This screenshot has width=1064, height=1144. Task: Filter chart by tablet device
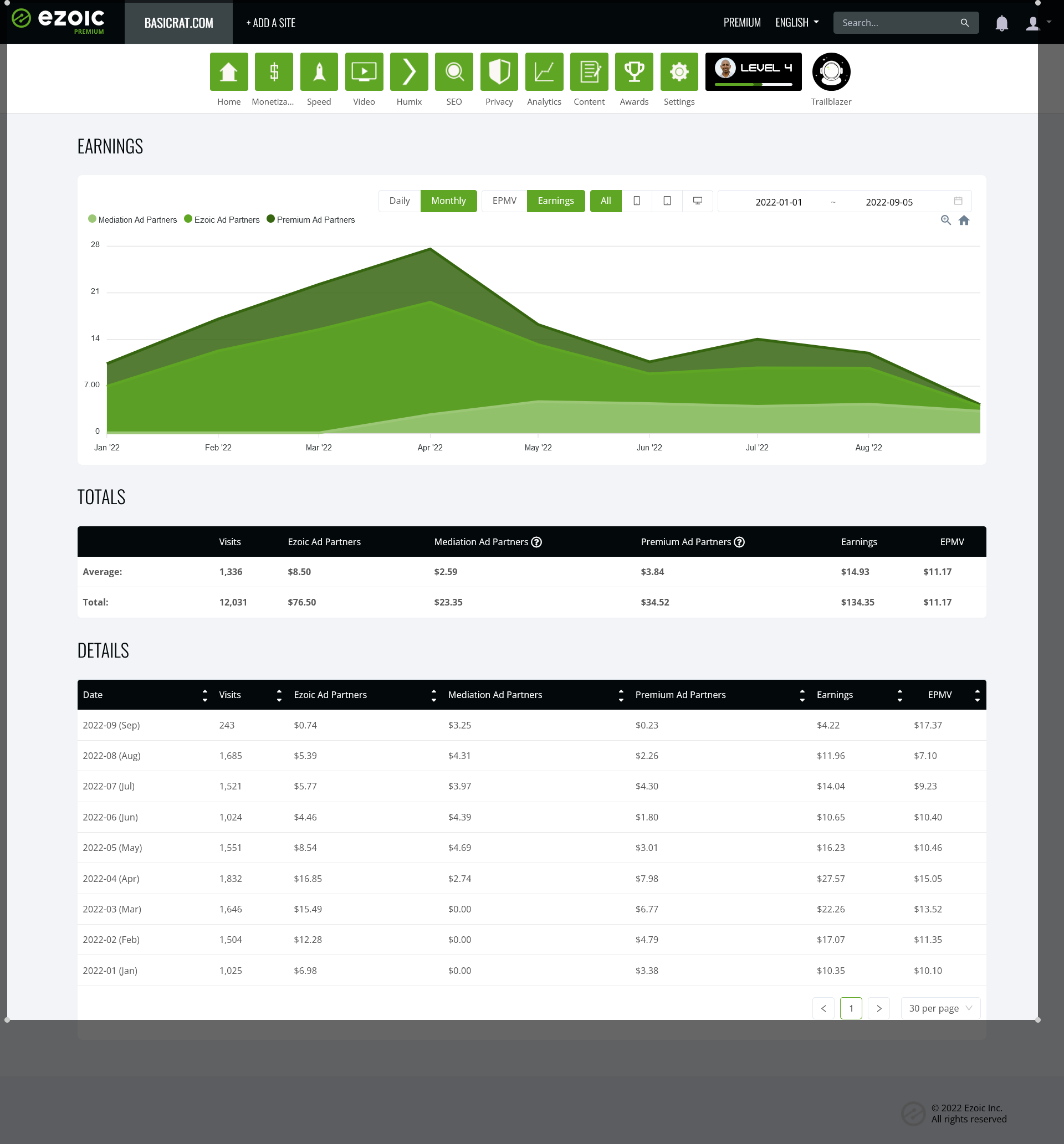(667, 201)
